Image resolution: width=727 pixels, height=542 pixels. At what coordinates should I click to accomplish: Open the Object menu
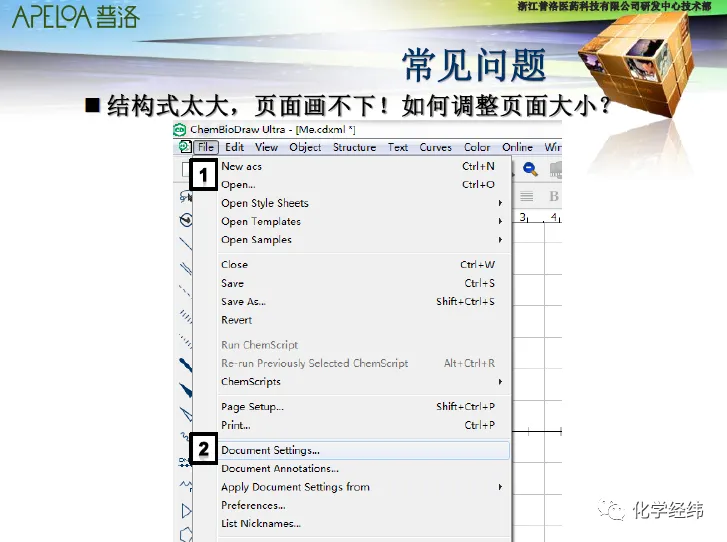click(x=305, y=147)
